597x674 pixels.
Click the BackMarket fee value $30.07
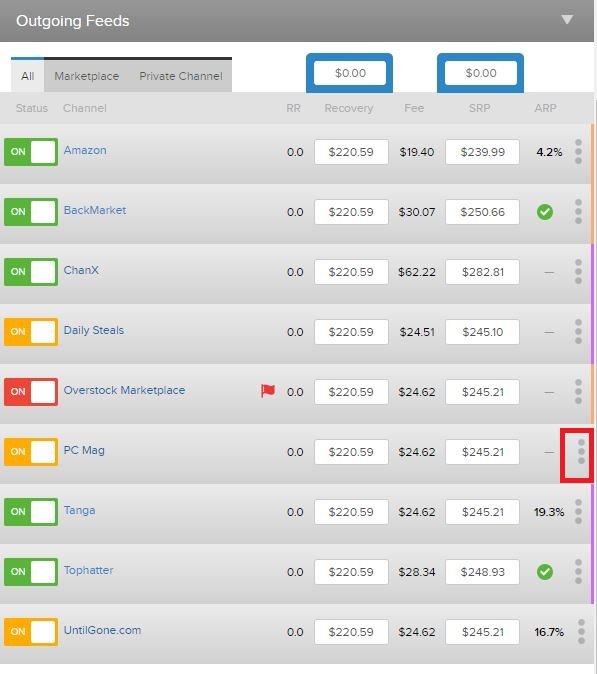[416, 212]
